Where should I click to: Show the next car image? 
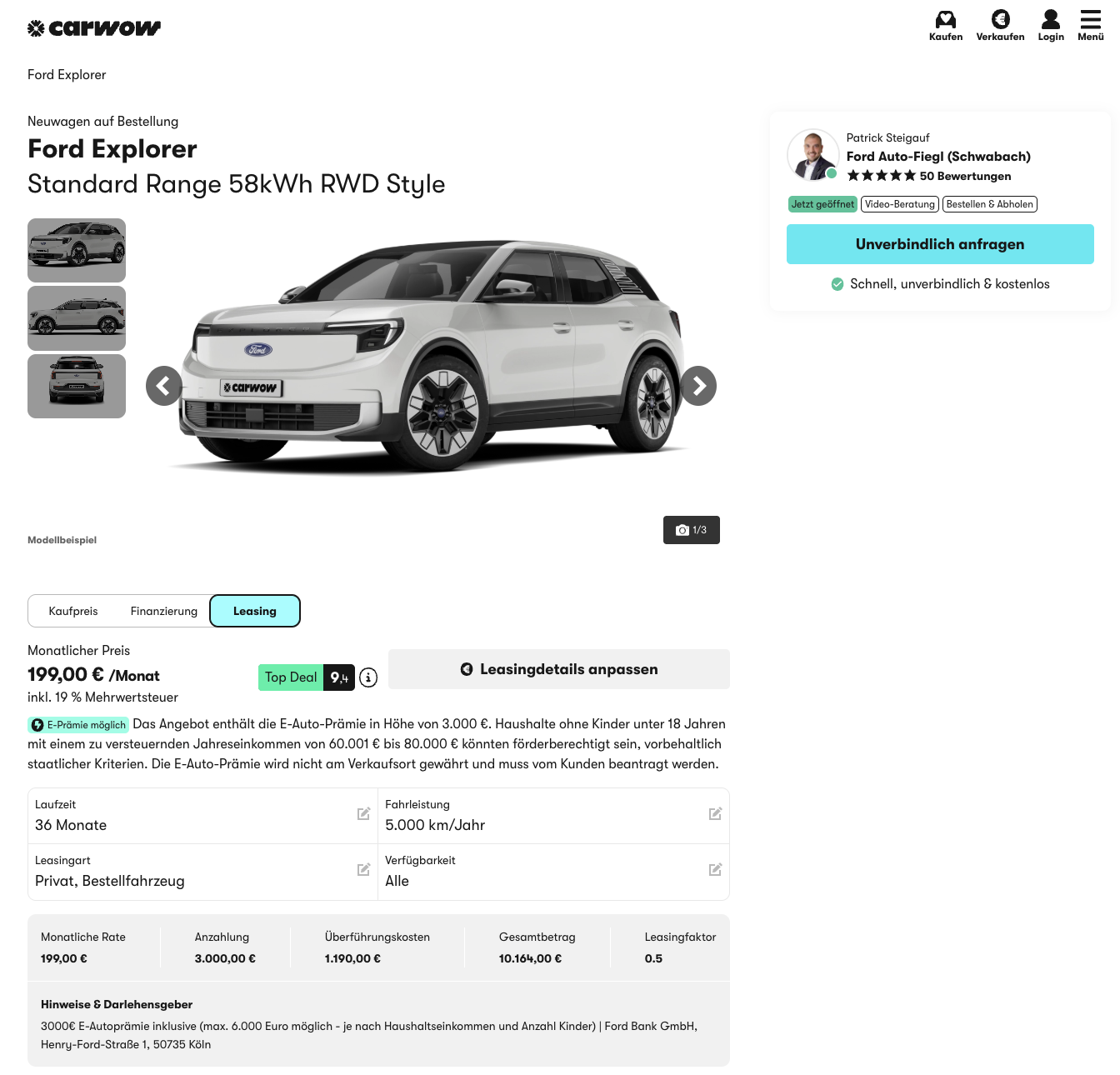[698, 386]
